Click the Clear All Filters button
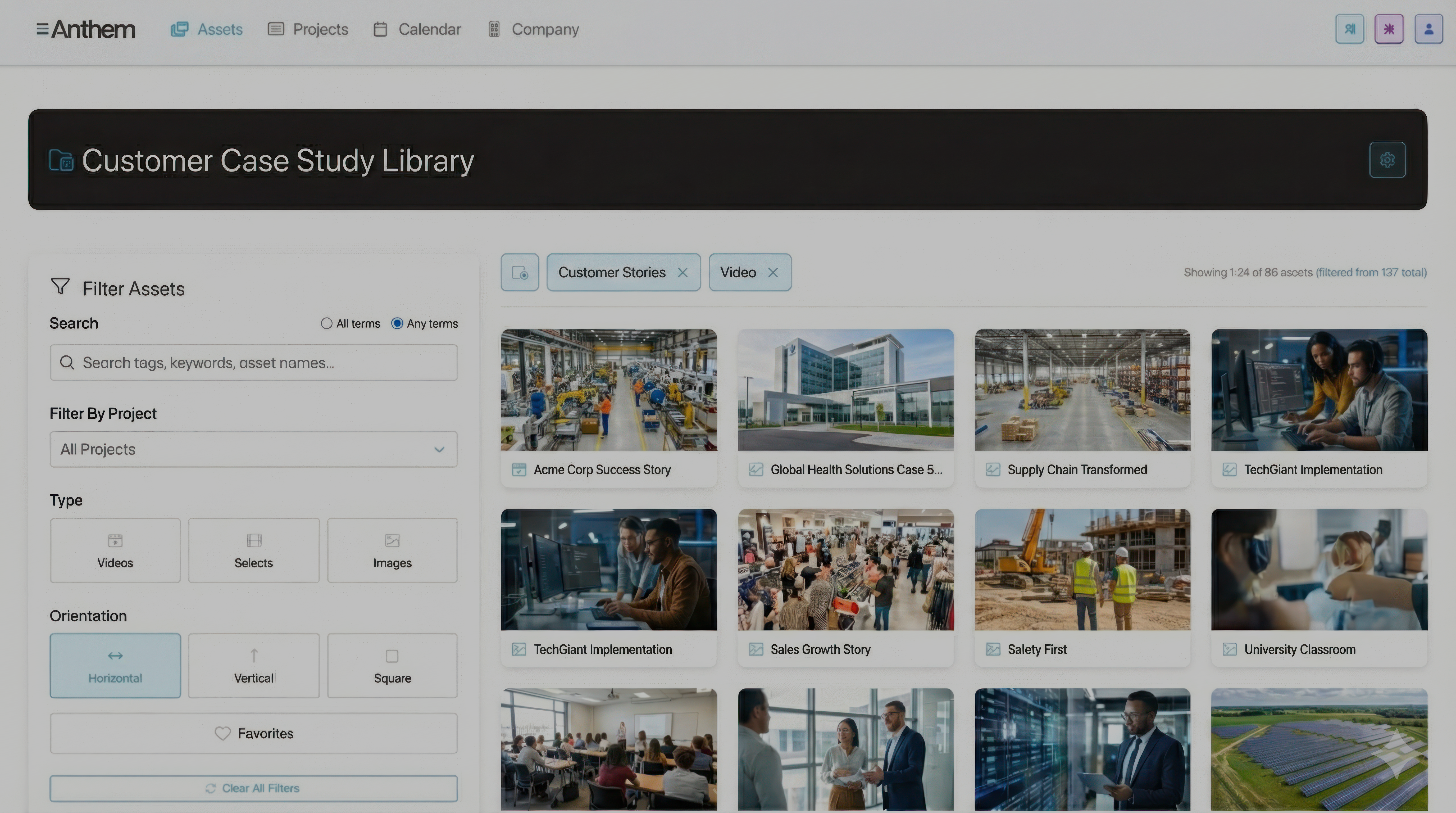The image size is (1456, 813). coord(253,788)
